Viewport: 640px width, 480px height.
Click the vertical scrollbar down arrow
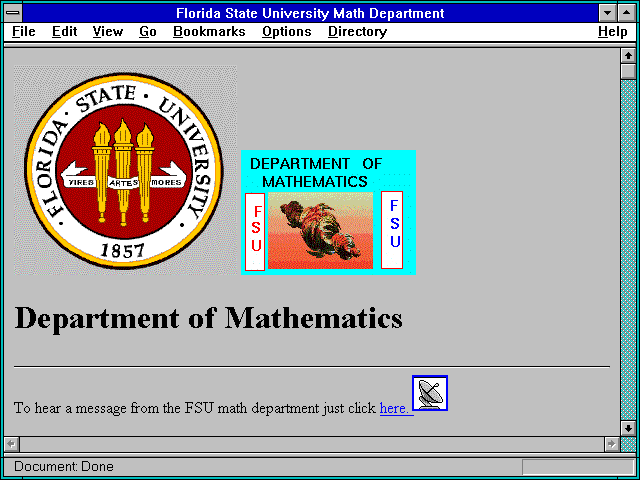pos(628,428)
